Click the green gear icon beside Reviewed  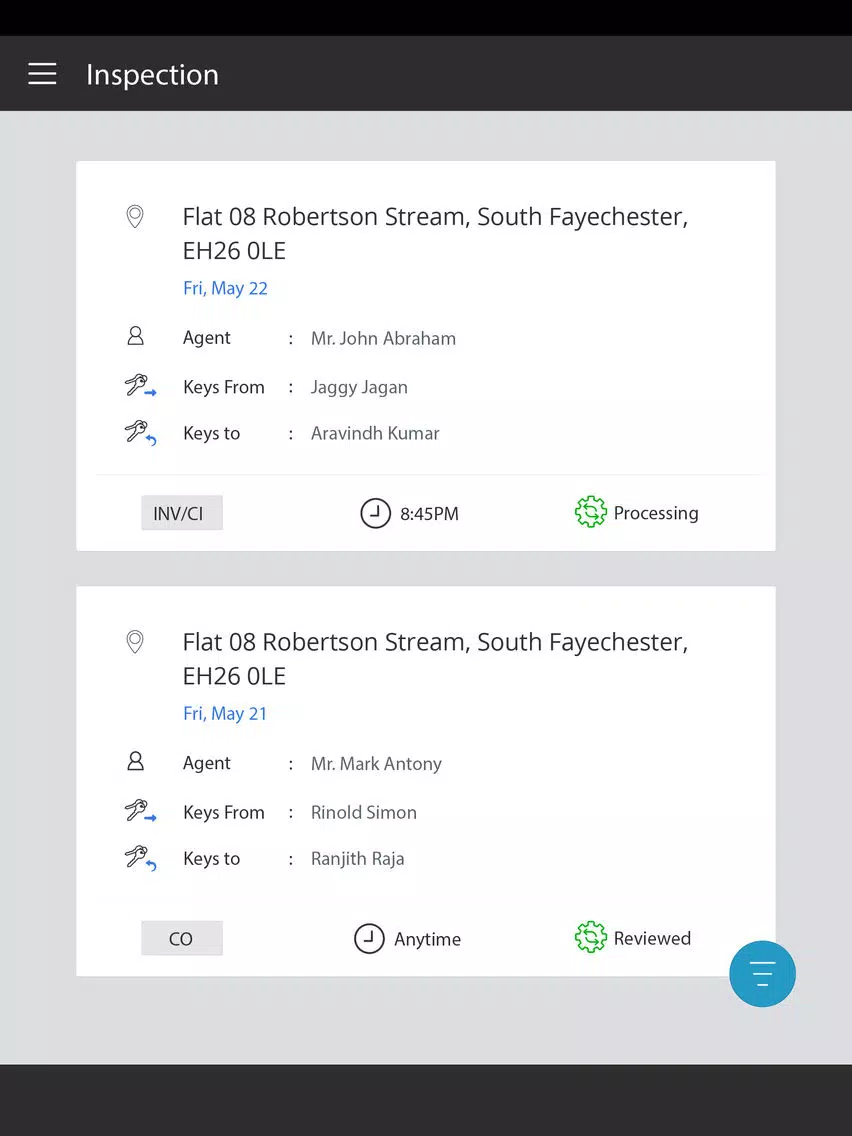point(590,937)
